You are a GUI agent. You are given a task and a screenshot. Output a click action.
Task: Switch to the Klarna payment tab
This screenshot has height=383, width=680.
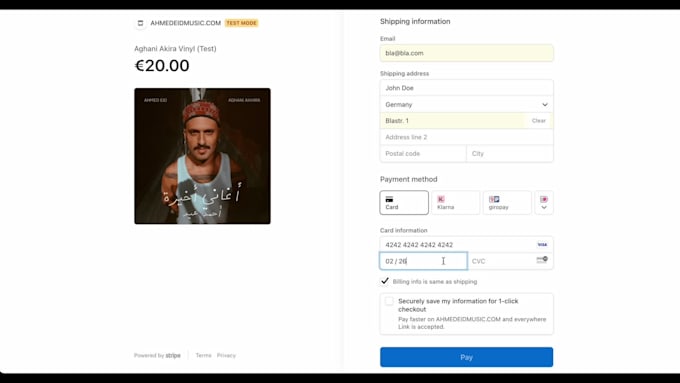point(455,203)
